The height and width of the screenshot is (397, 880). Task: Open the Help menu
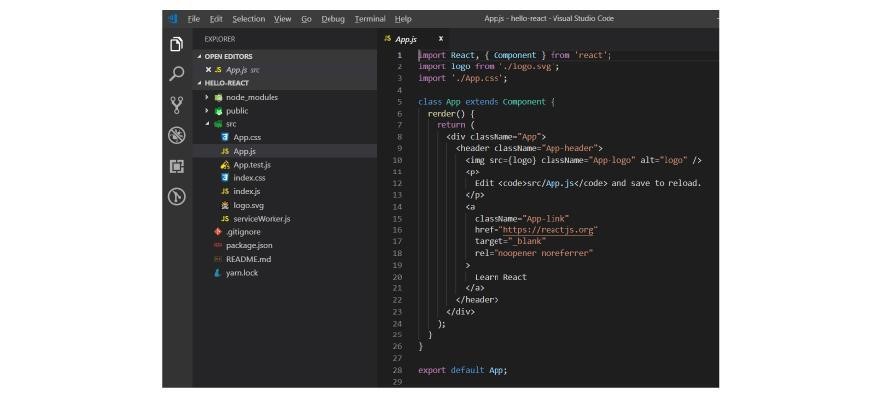[403, 19]
